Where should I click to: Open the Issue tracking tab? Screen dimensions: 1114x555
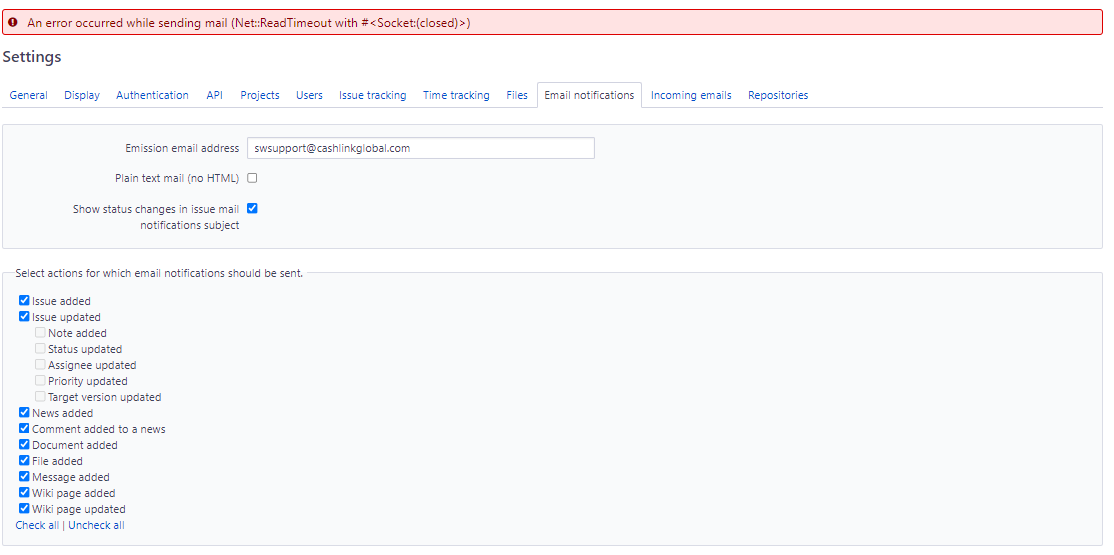pos(372,95)
